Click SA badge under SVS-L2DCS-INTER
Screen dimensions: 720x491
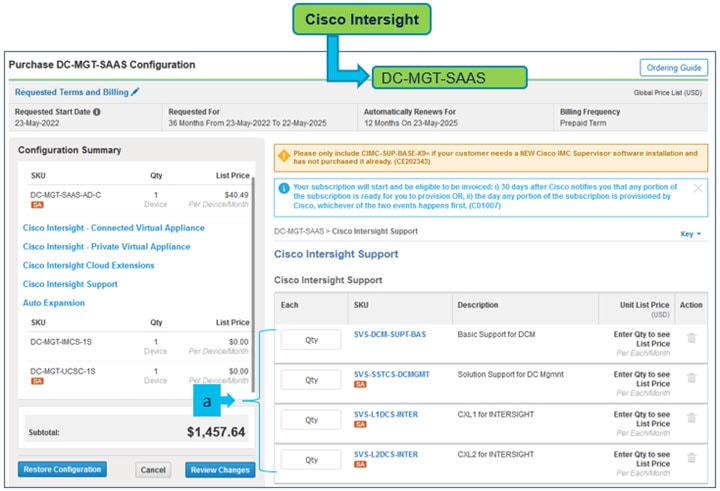360,464
